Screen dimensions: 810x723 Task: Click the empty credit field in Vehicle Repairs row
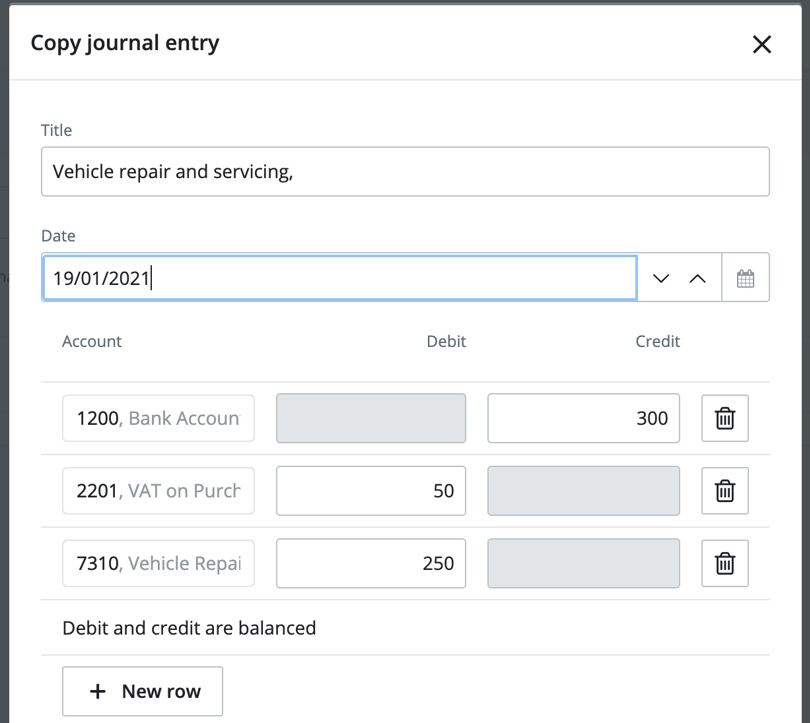[583, 564]
